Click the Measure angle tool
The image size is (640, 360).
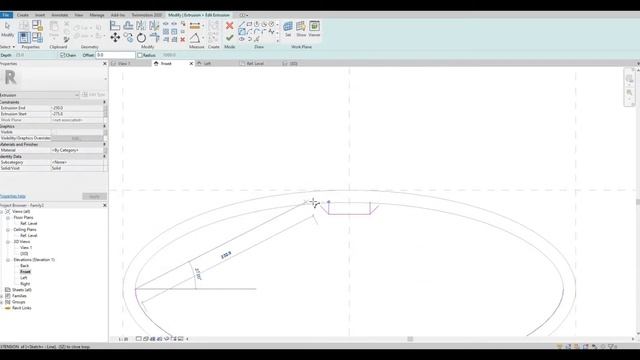pos(195,38)
